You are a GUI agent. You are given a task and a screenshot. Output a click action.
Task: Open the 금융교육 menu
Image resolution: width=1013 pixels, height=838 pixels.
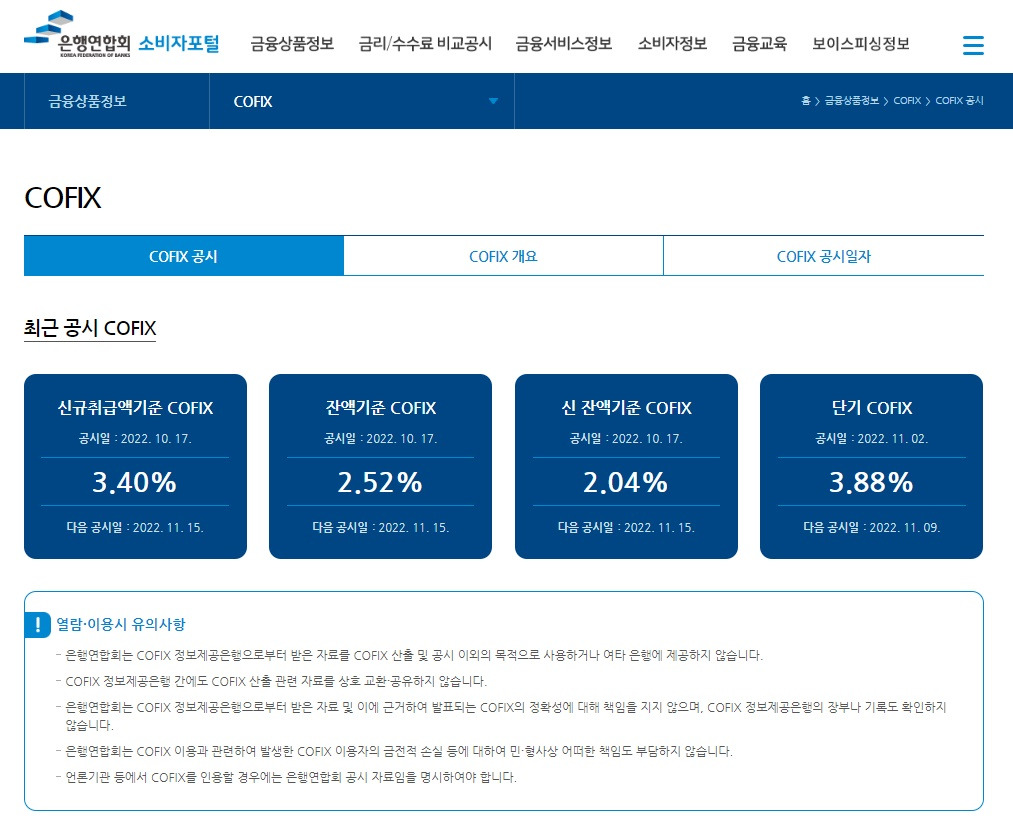(x=758, y=43)
